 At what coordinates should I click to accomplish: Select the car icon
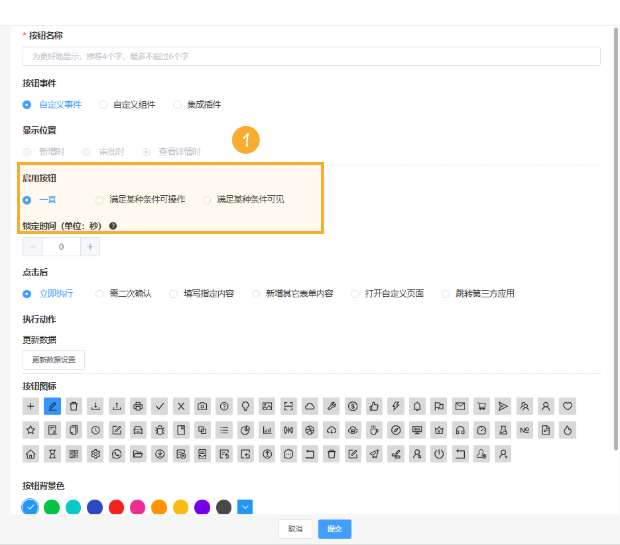coord(138,430)
